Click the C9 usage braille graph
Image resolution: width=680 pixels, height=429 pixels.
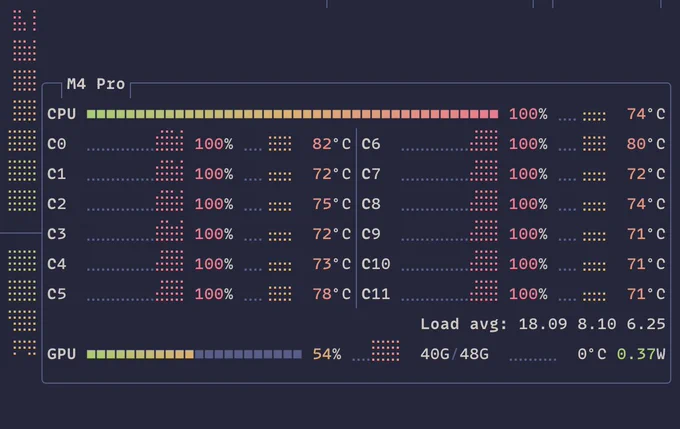[449, 231]
